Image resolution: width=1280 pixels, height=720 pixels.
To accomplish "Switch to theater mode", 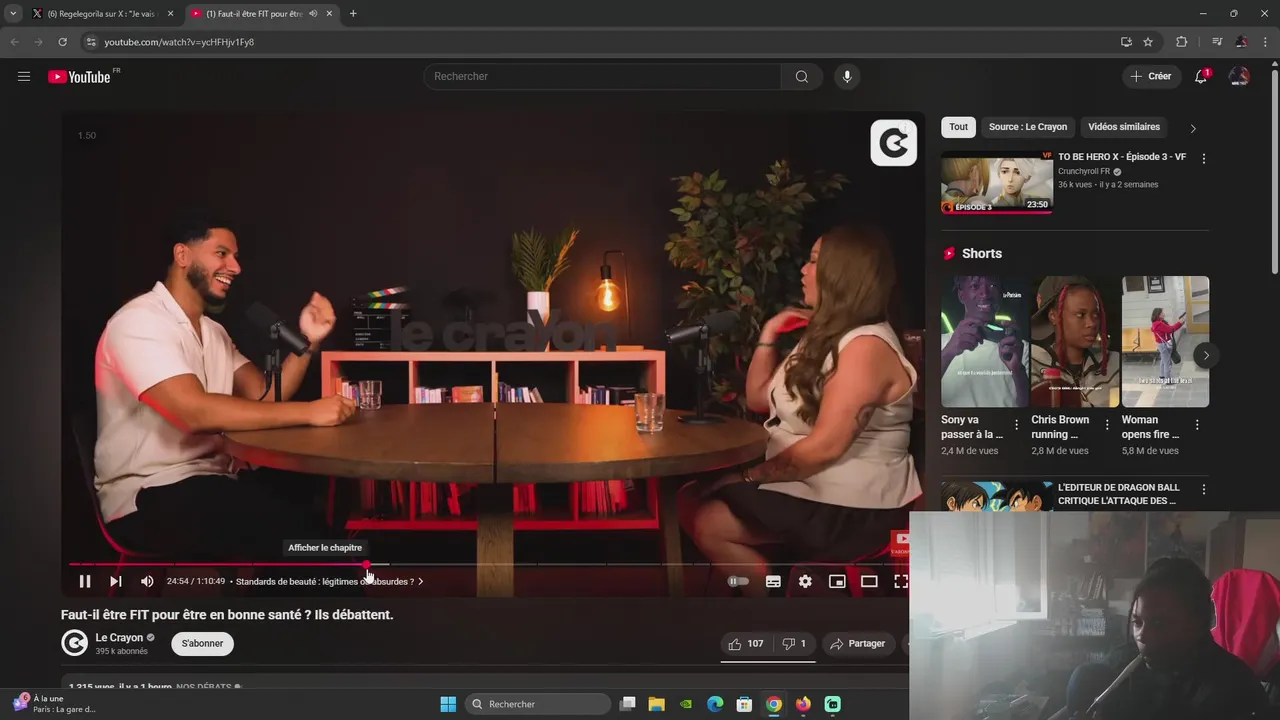I will (869, 581).
